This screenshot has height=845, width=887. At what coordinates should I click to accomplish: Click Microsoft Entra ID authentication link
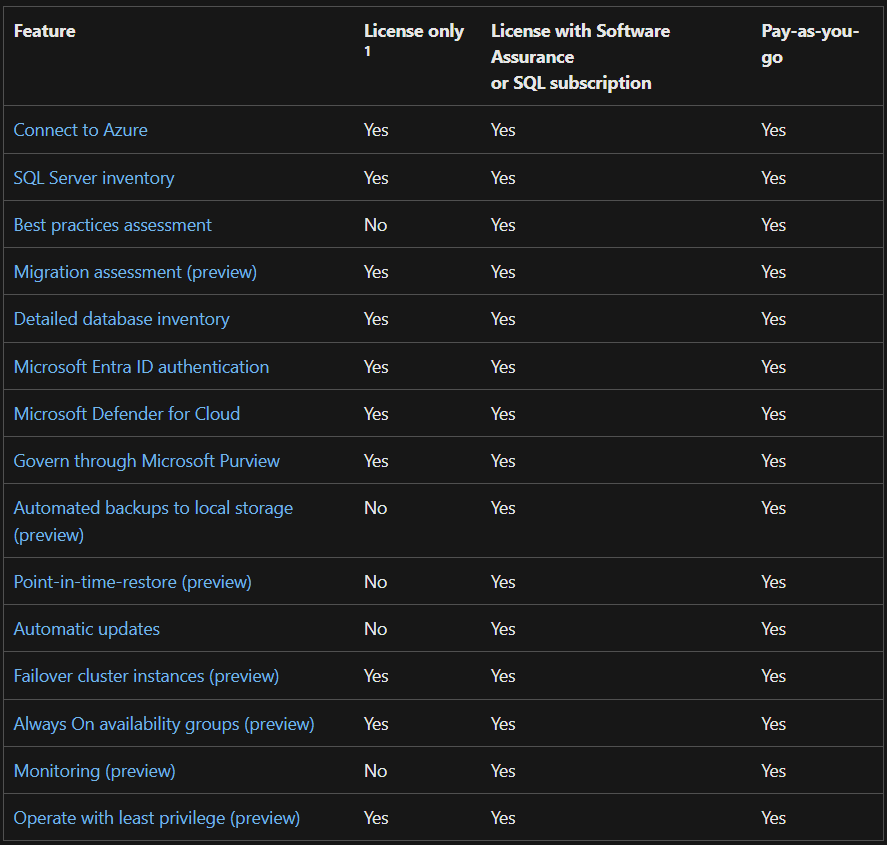click(141, 367)
